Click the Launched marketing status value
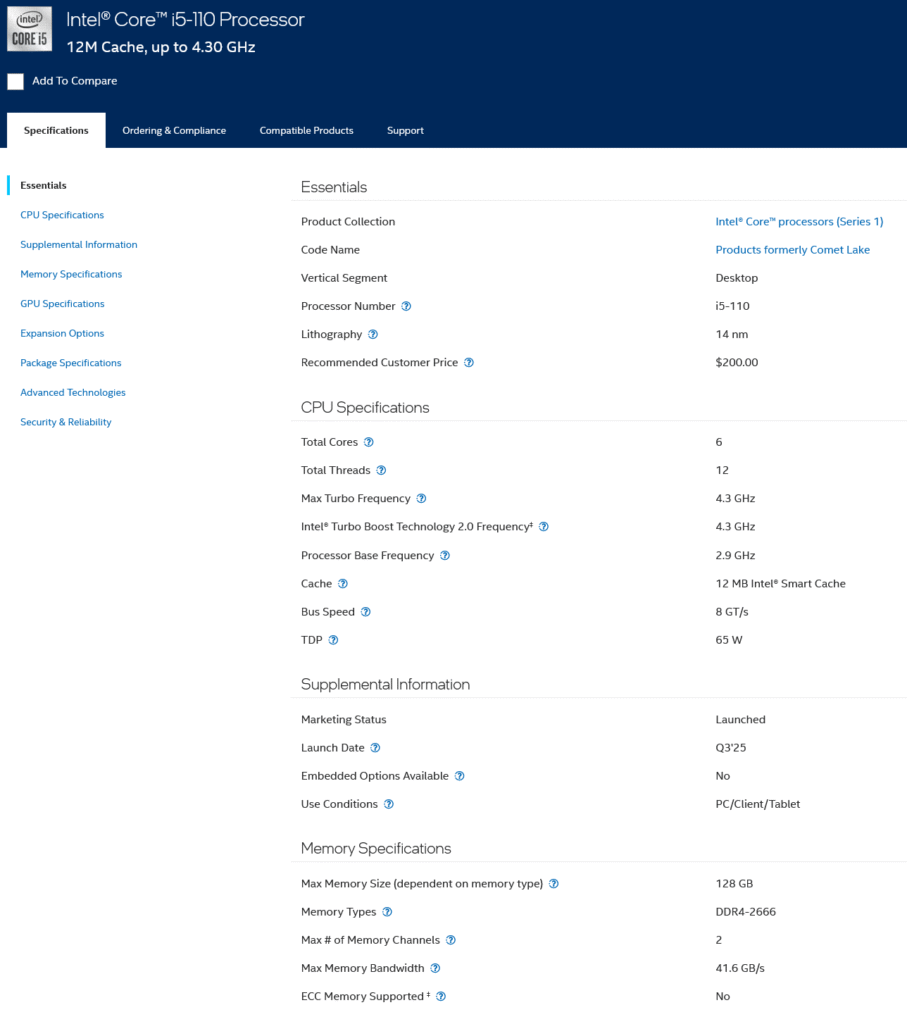 coord(740,720)
